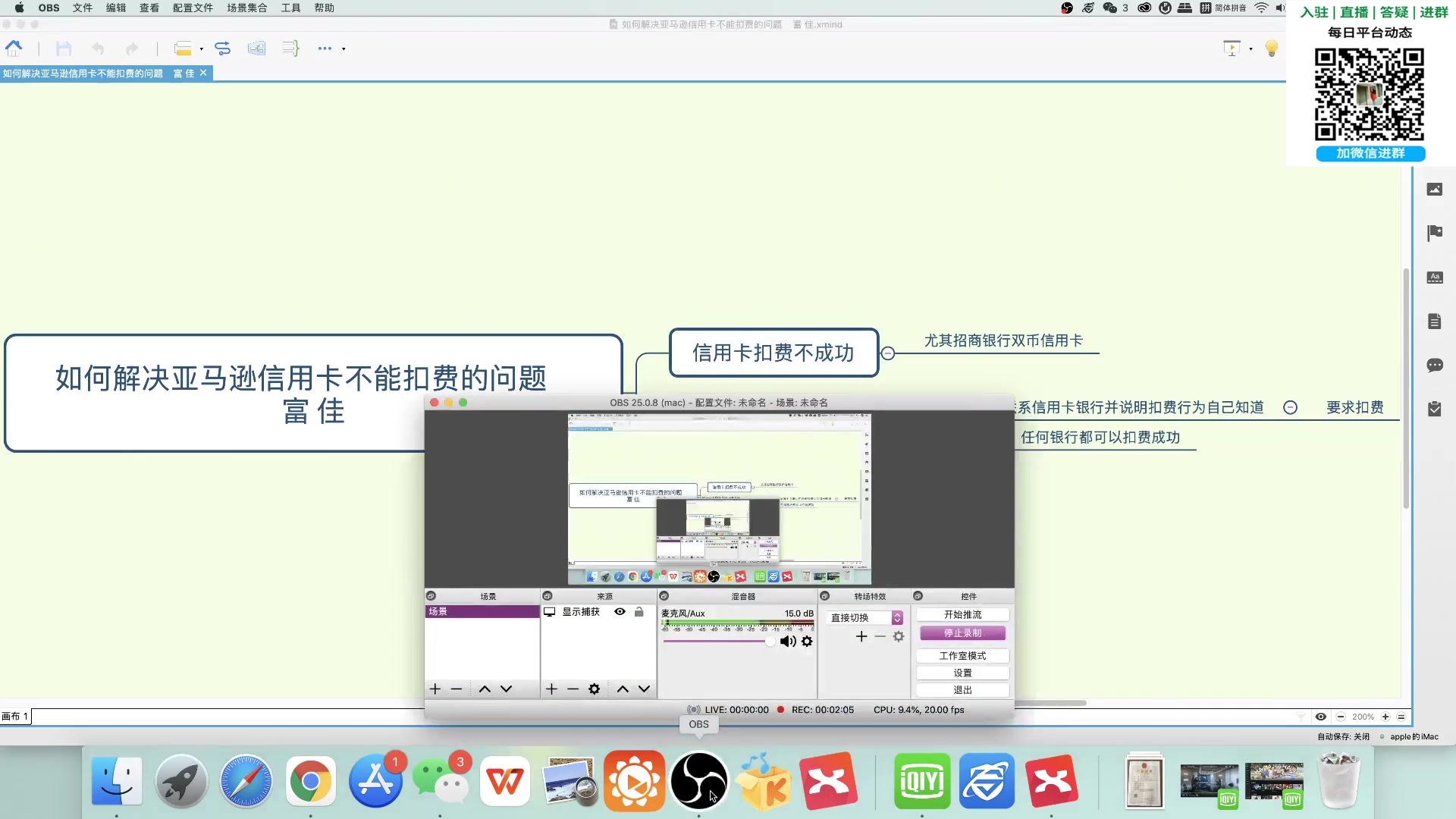Click OBS 退出 button
The height and width of the screenshot is (819, 1456).
point(962,689)
